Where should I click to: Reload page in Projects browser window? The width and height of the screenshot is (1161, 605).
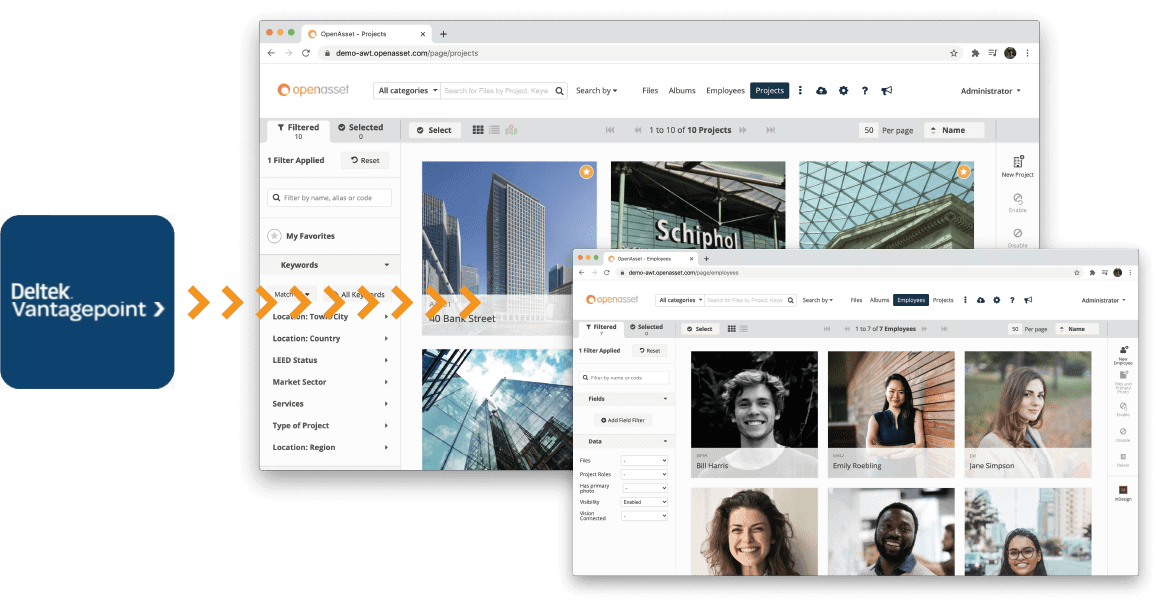click(306, 53)
